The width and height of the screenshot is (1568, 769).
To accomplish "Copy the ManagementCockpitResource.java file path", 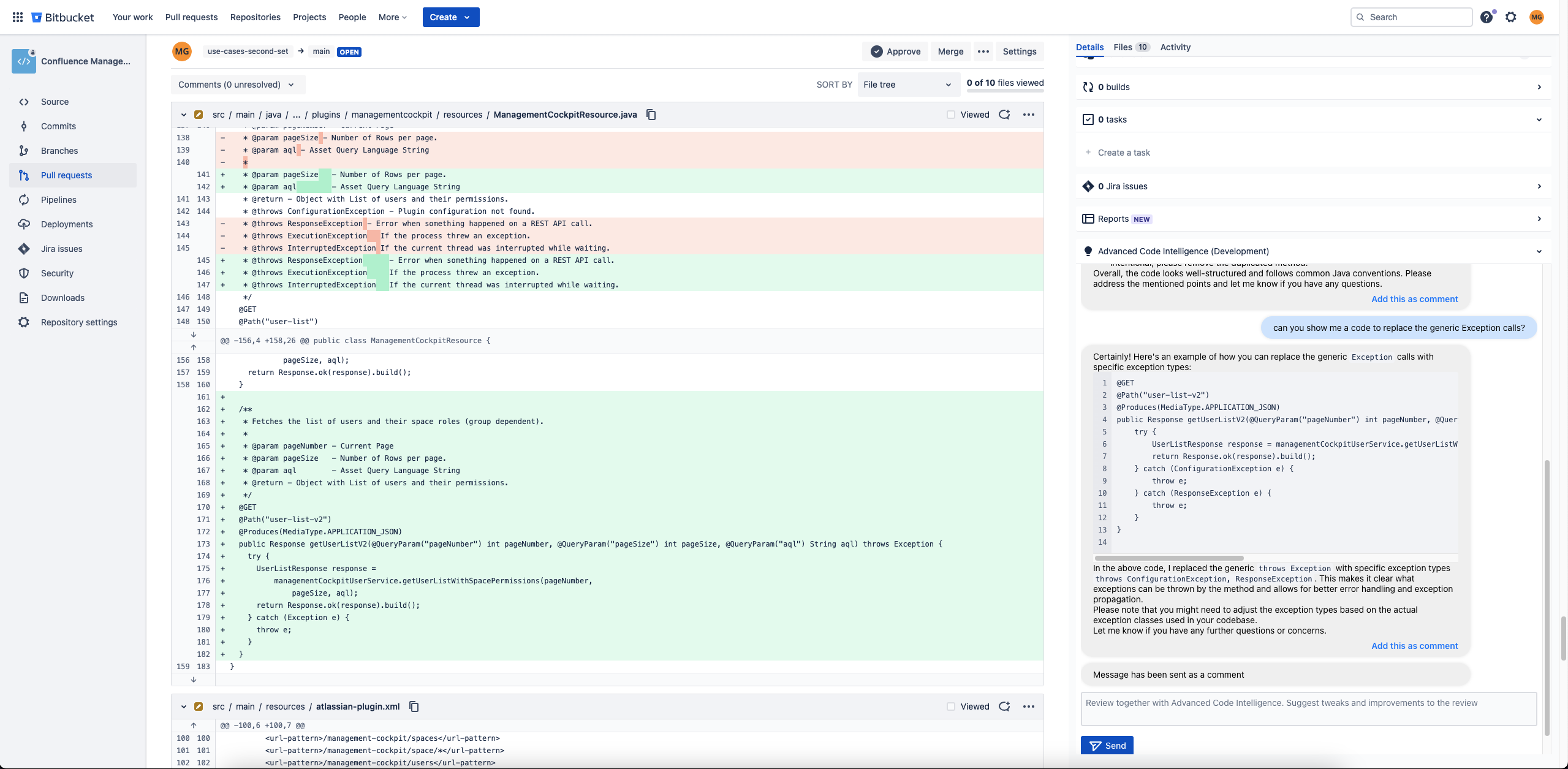I will click(x=651, y=115).
